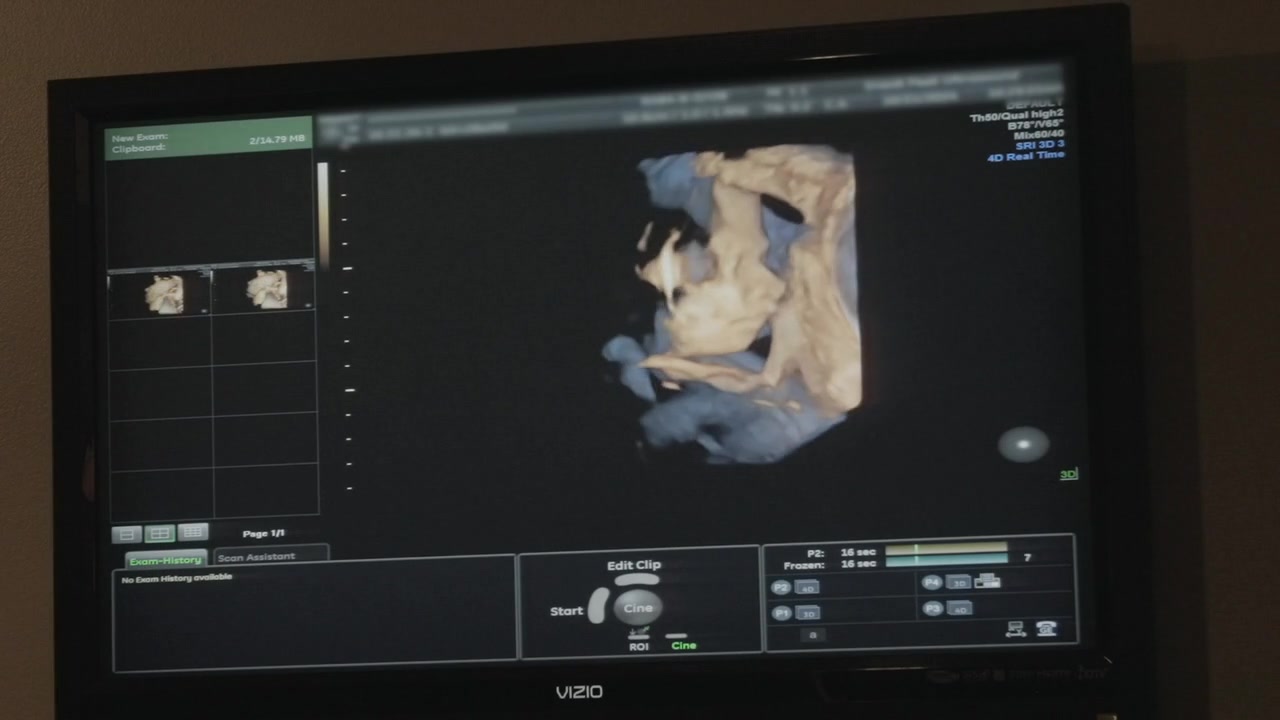Click the printer icon beside P4
Image resolution: width=1280 pixels, height=720 pixels.
(x=988, y=581)
